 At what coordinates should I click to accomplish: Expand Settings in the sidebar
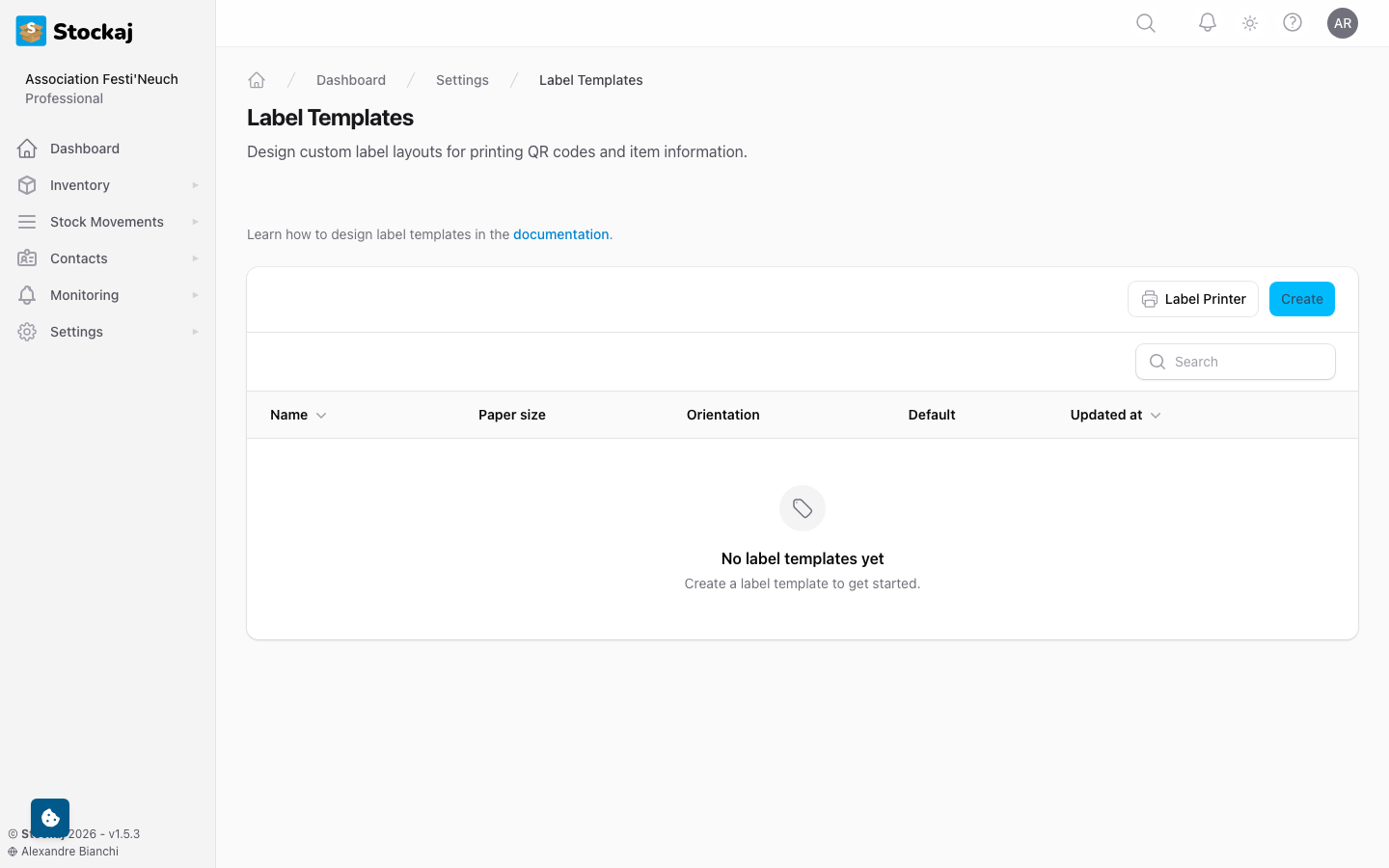[108, 332]
